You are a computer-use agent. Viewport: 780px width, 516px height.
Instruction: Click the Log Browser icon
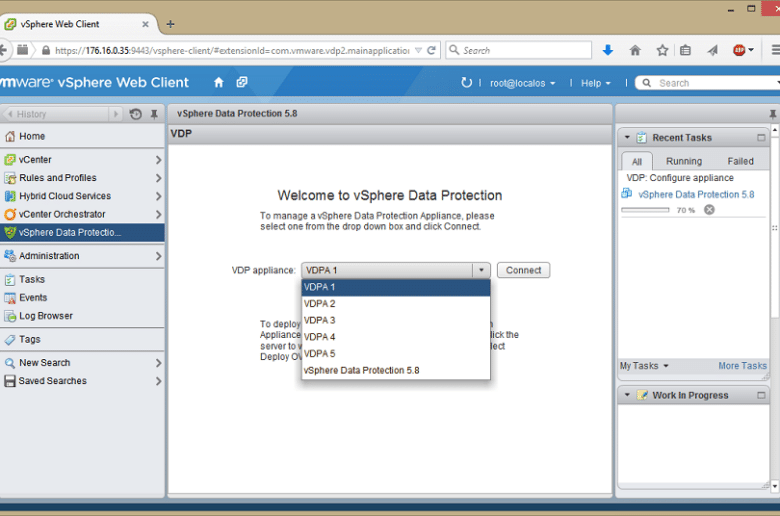10,316
